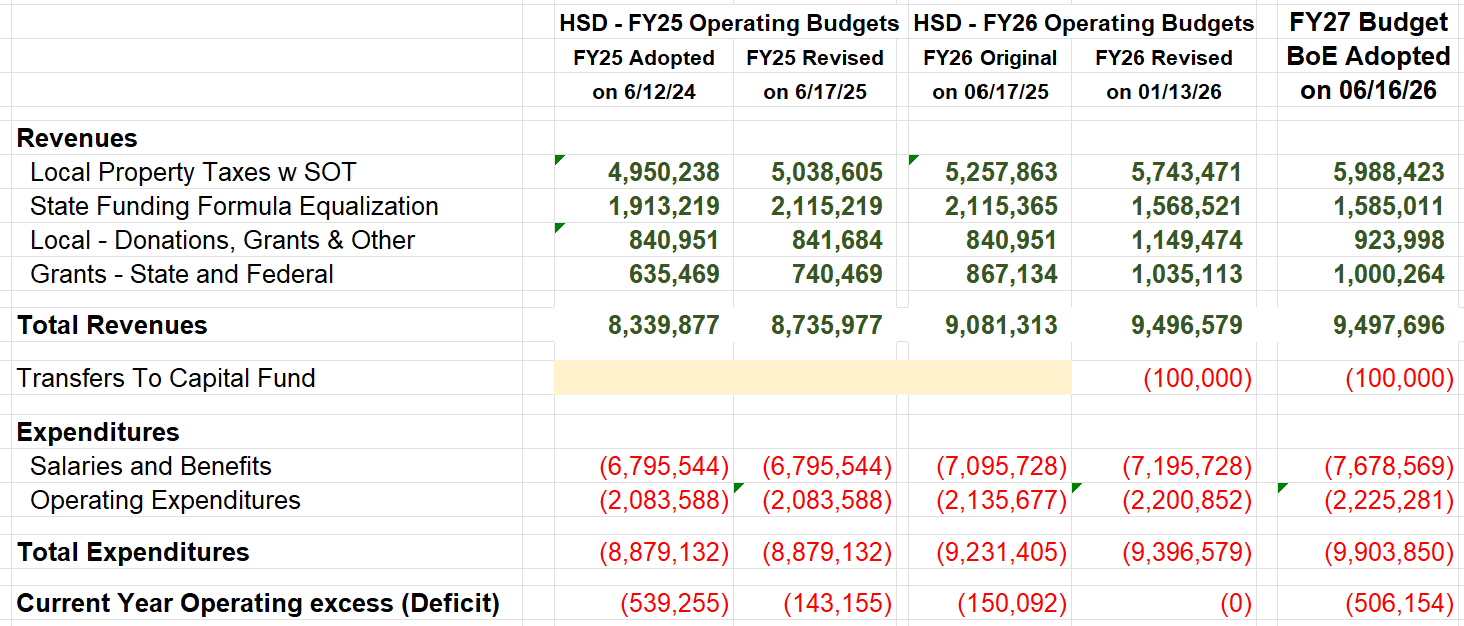
Task: Select donations value 841,684
Action: pyautogui.click(x=837, y=240)
